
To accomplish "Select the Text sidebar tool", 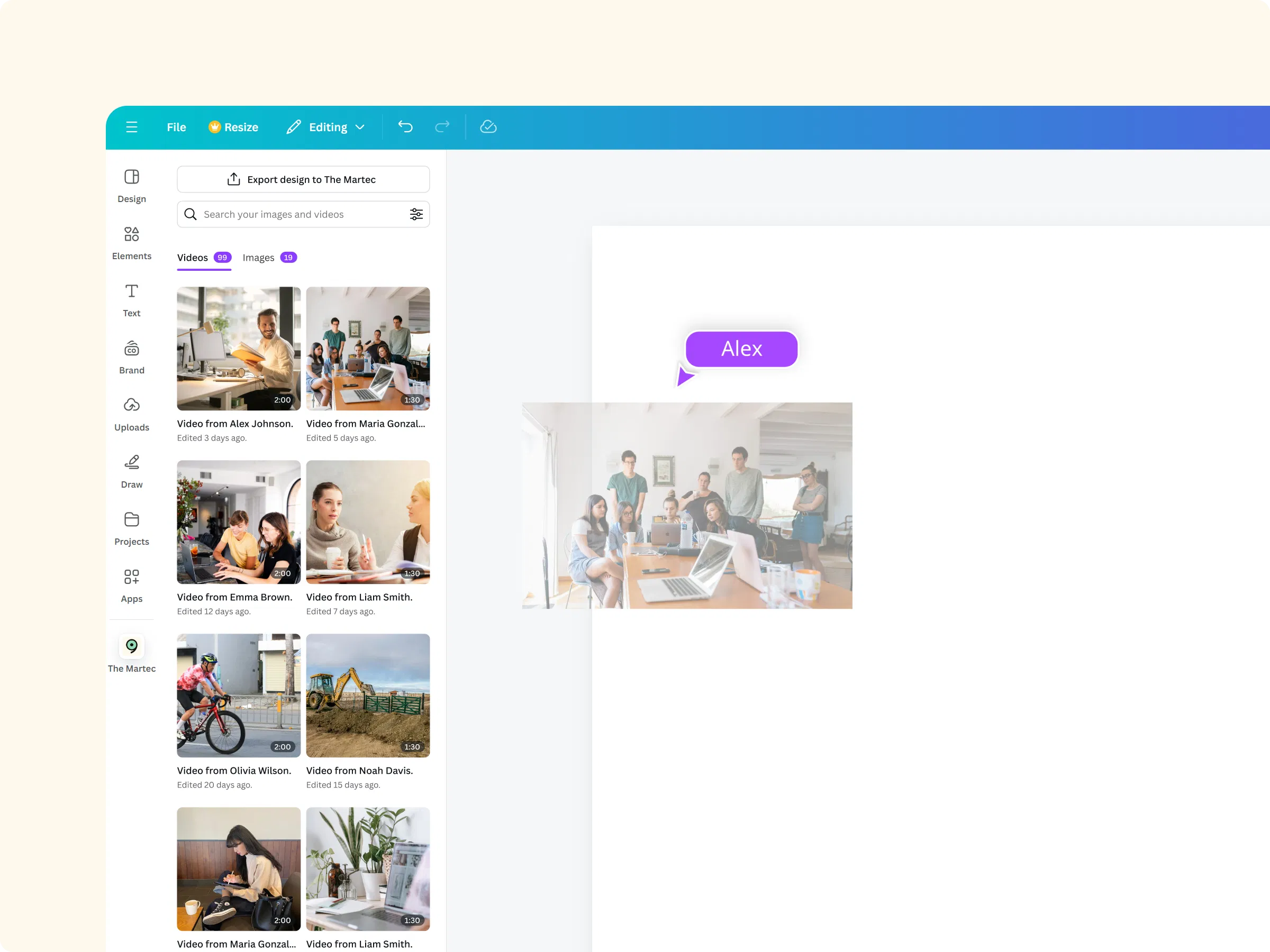I will click(131, 300).
